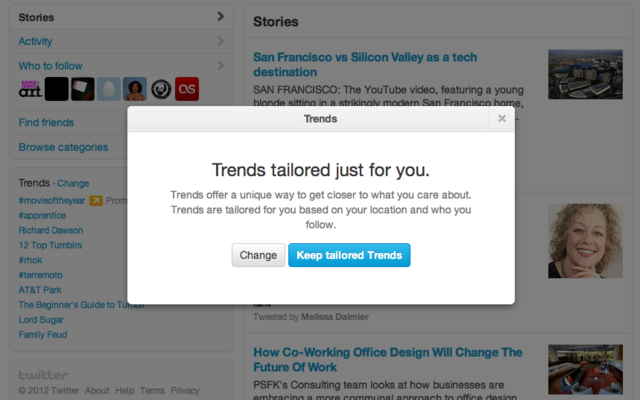Click the aerial campus story thumbnail
The height and width of the screenshot is (400, 640).
[585, 74]
